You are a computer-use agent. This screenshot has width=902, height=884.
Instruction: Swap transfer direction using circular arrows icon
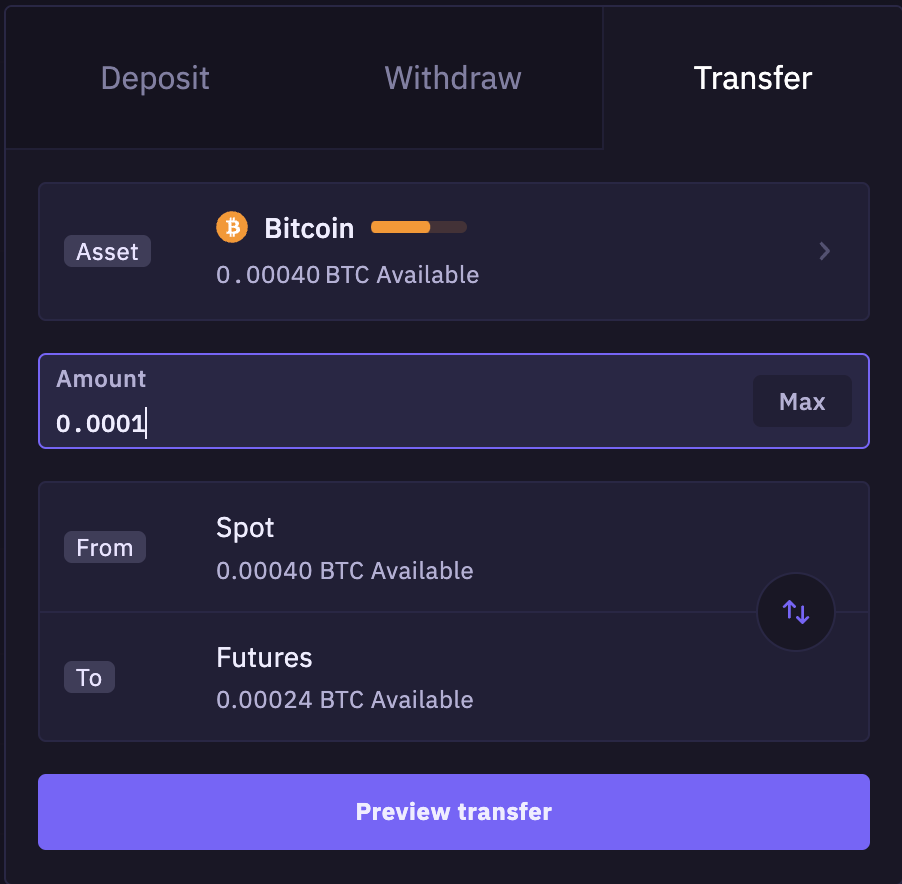795,611
